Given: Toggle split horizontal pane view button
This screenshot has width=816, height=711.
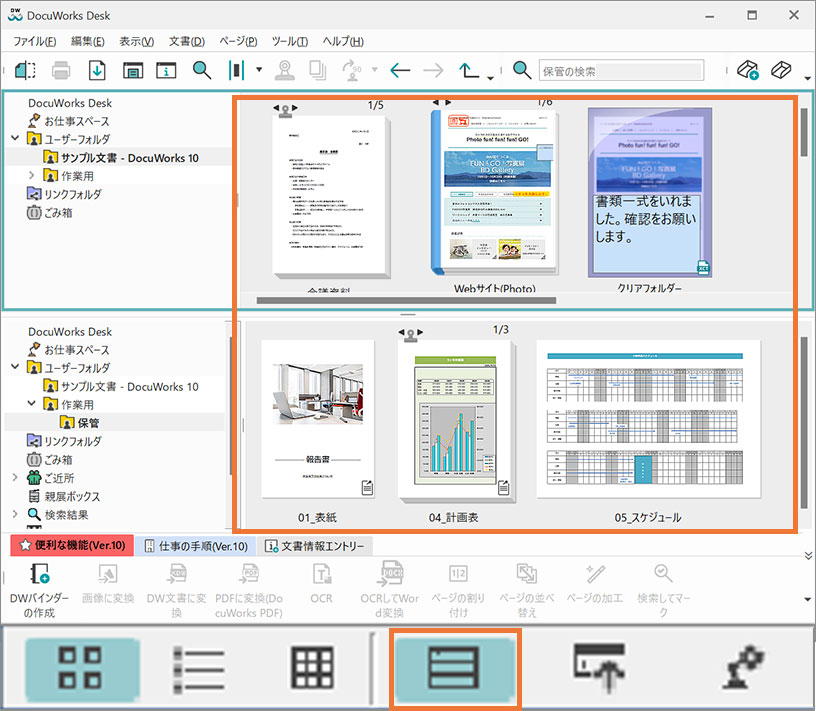Looking at the screenshot, I should (454, 668).
